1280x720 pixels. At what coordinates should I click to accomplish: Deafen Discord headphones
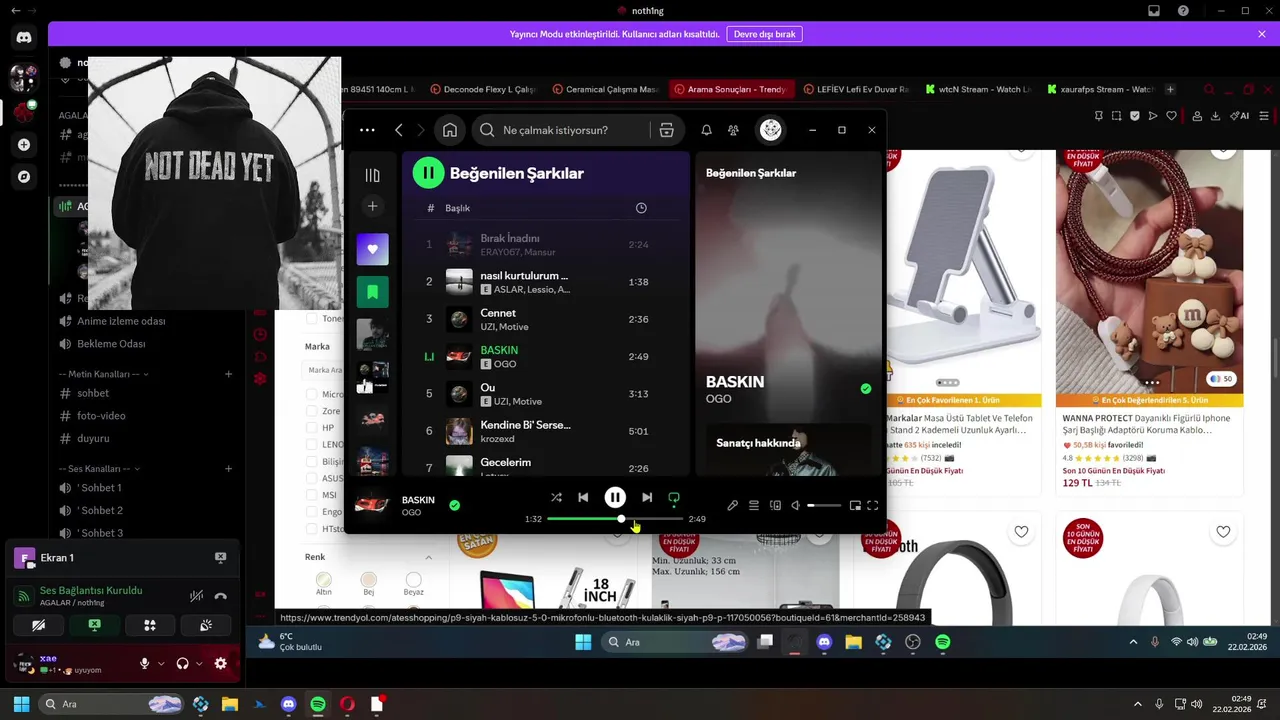(x=183, y=663)
